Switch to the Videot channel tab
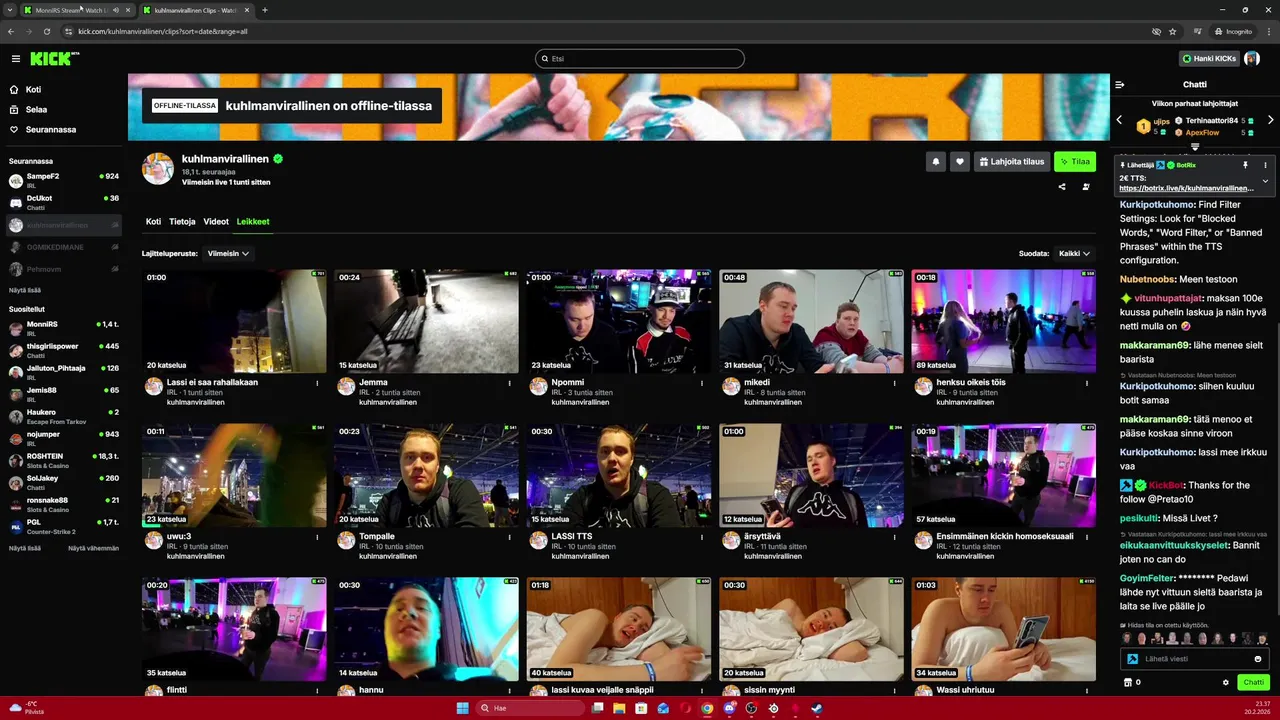Viewport: 1280px width, 720px height. [216, 222]
